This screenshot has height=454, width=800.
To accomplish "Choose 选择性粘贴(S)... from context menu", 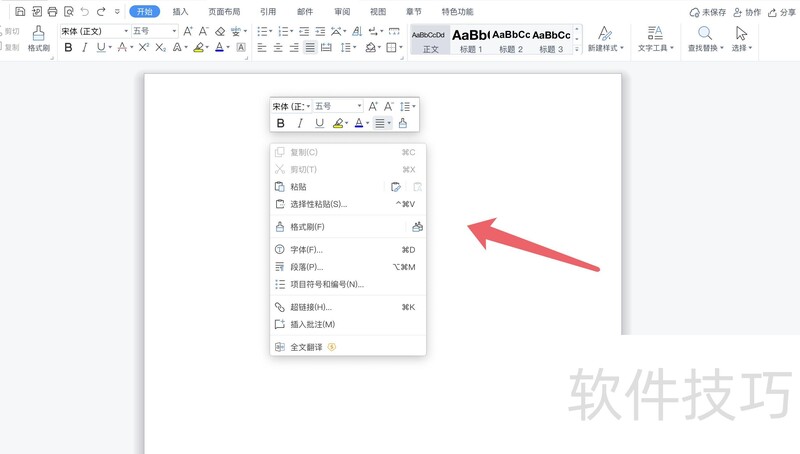I will click(348, 204).
